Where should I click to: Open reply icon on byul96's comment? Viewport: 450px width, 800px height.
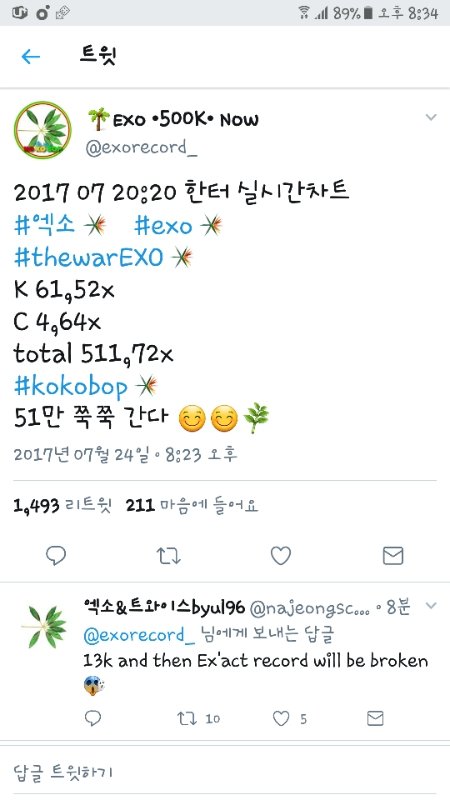click(x=93, y=718)
